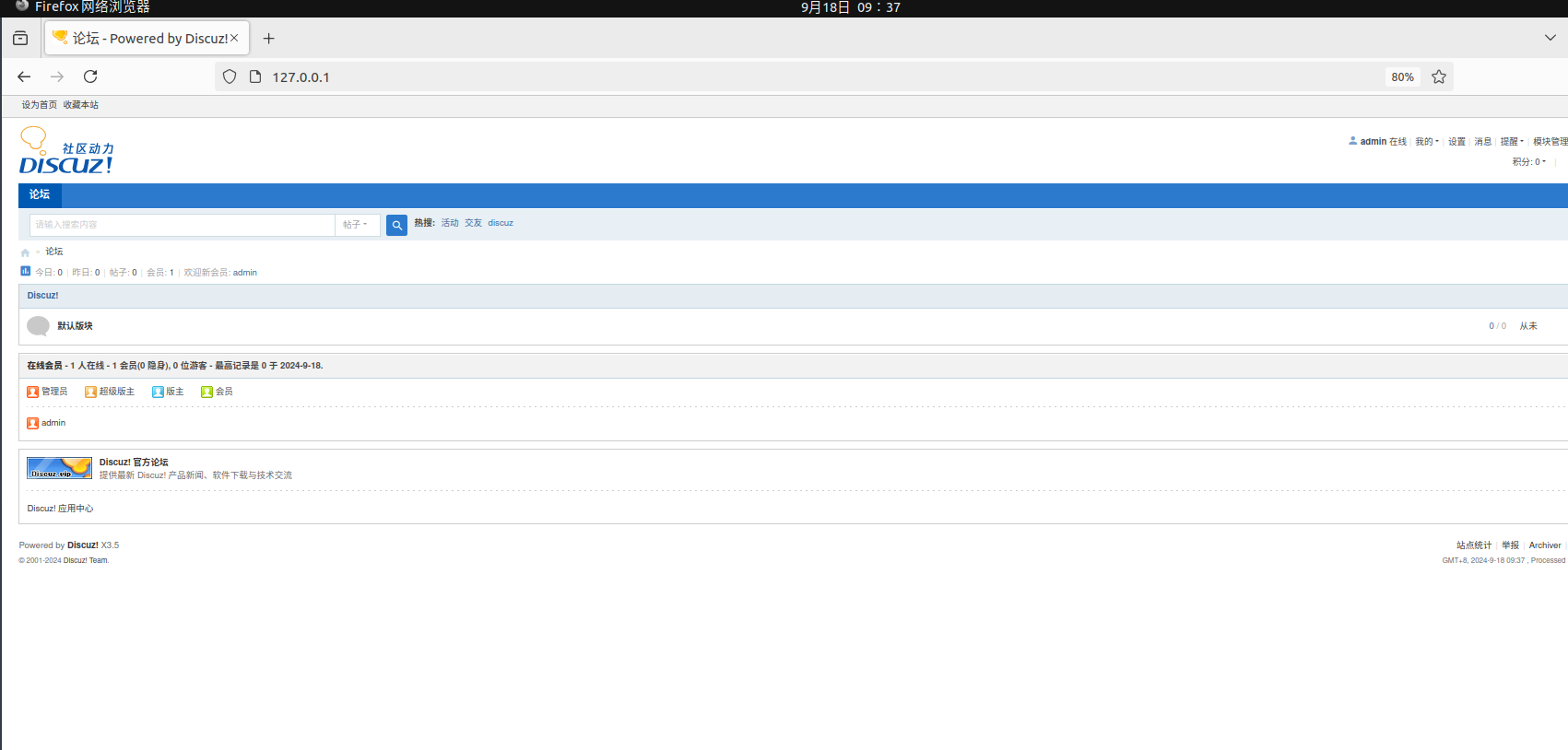Click the user avatar icon beside admin in the header
Viewport: 1568px width, 750px height.
click(1352, 141)
